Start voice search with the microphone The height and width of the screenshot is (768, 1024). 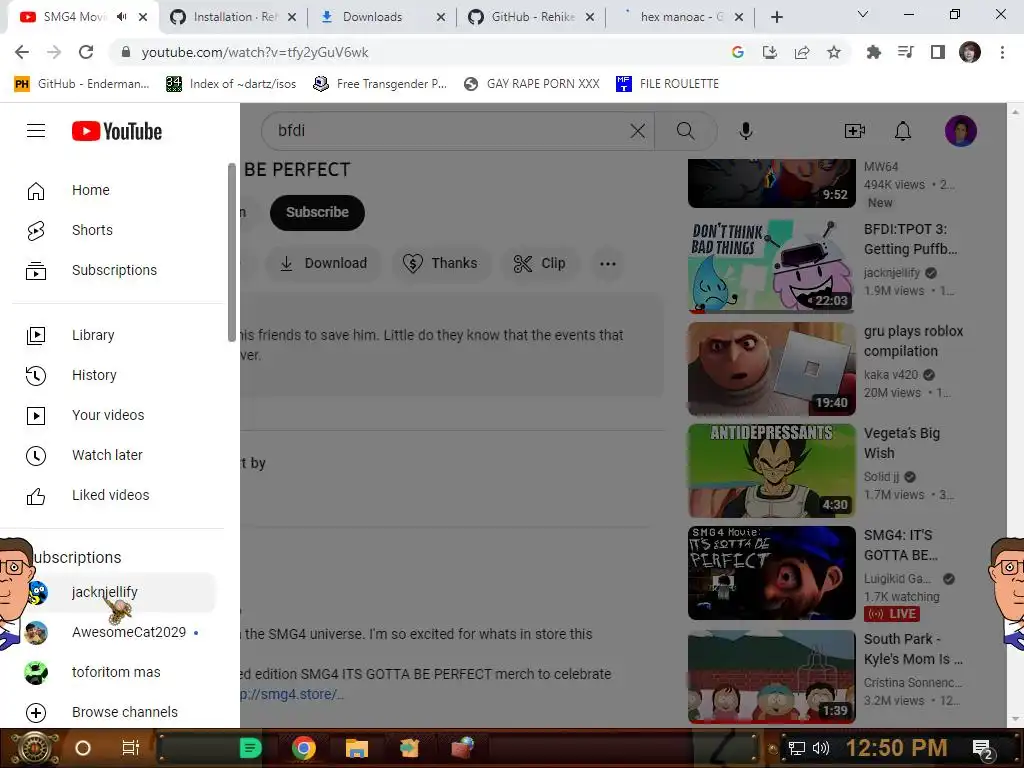746,131
